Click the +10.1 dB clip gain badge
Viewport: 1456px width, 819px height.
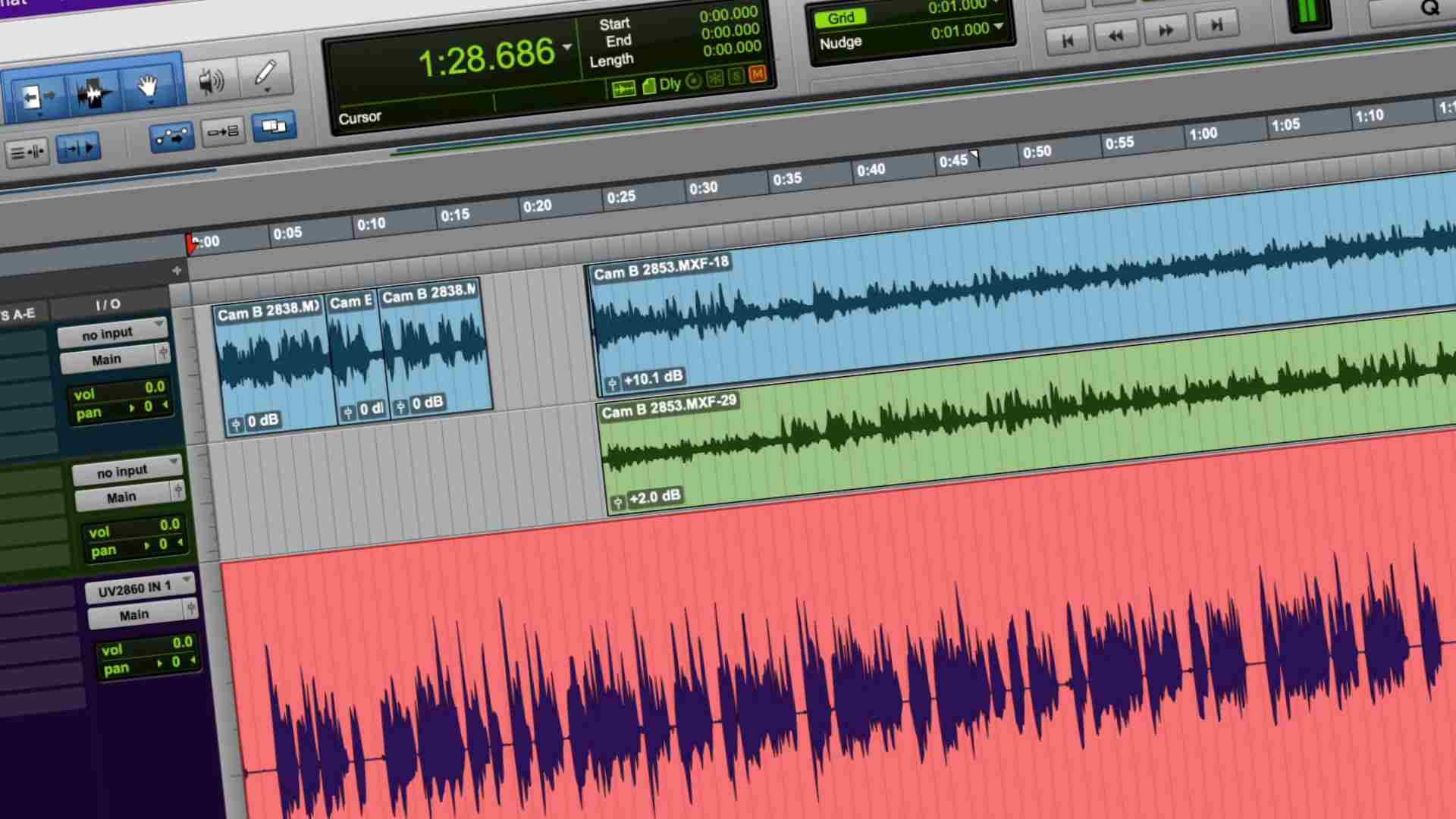[651, 378]
